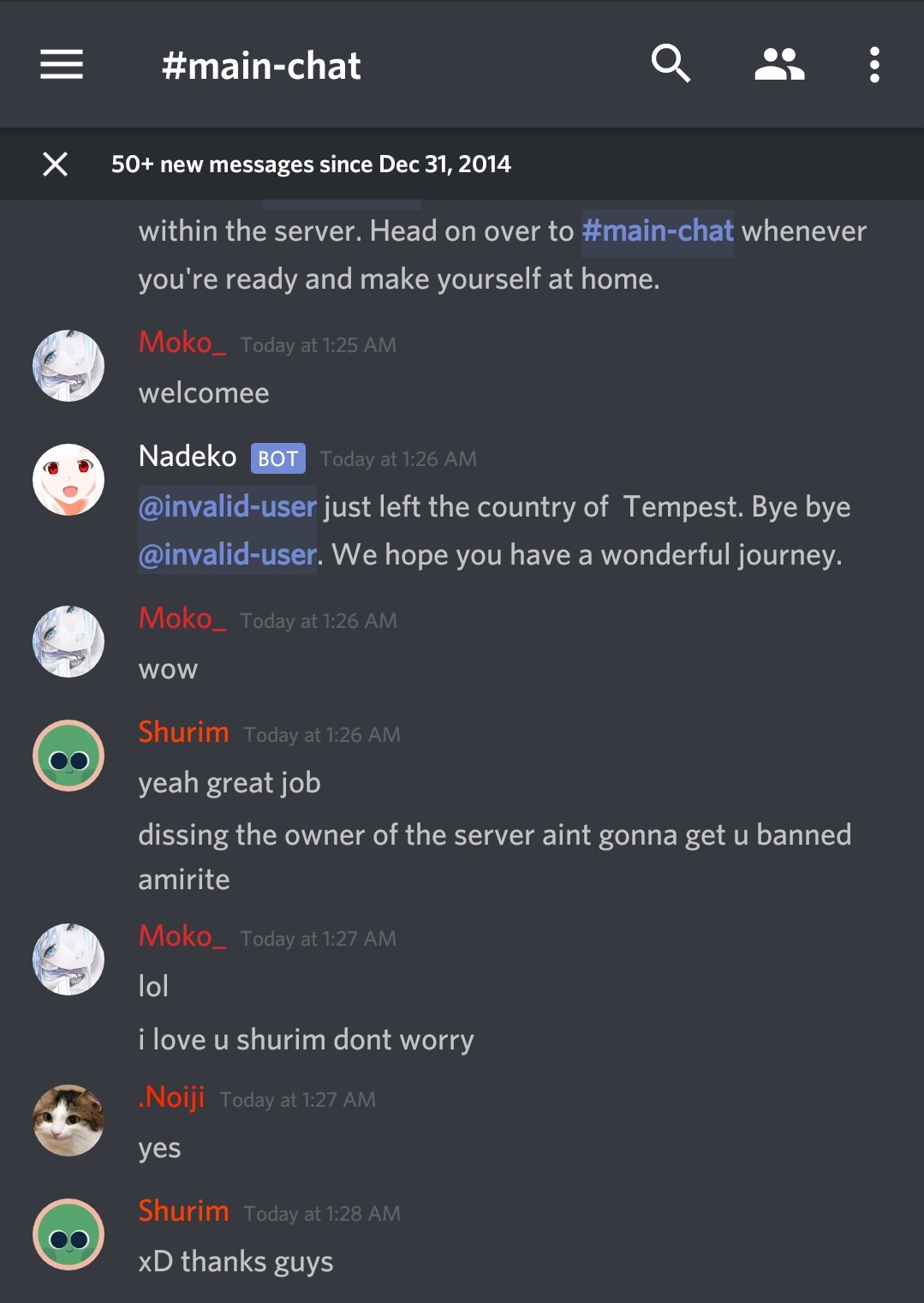Open message search with the magnifier icon
The width and height of the screenshot is (924, 1303).
tap(671, 64)
